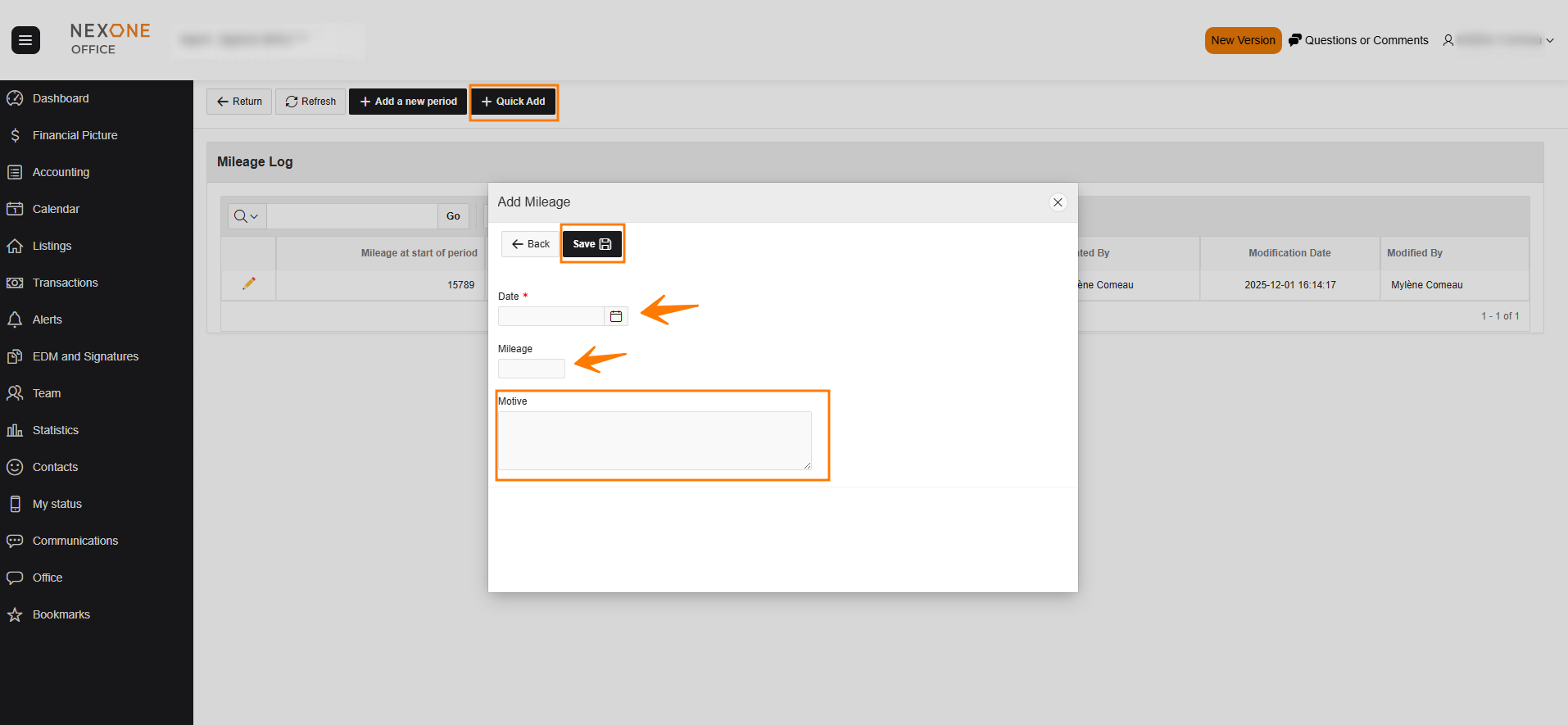Expand the search column dropdown
Screen dimensions: 1568x725
pos(247,216)
